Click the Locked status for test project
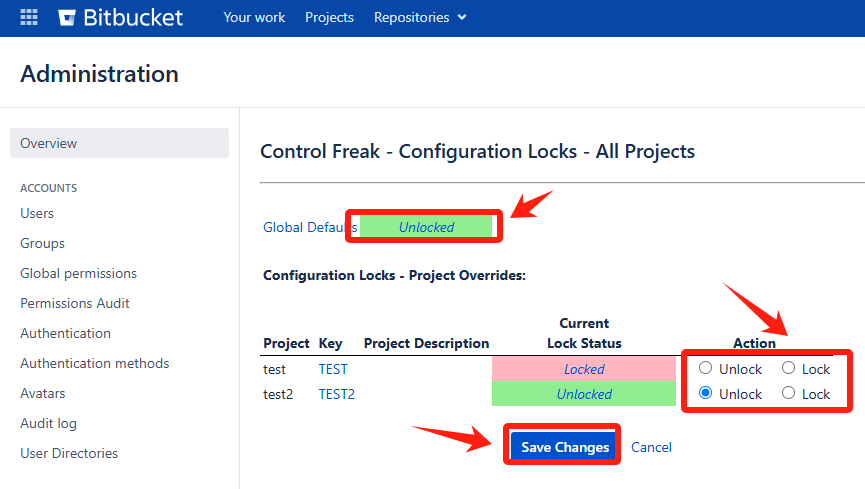The height and width of the screenshot is (489, 865). click(584, 369)
